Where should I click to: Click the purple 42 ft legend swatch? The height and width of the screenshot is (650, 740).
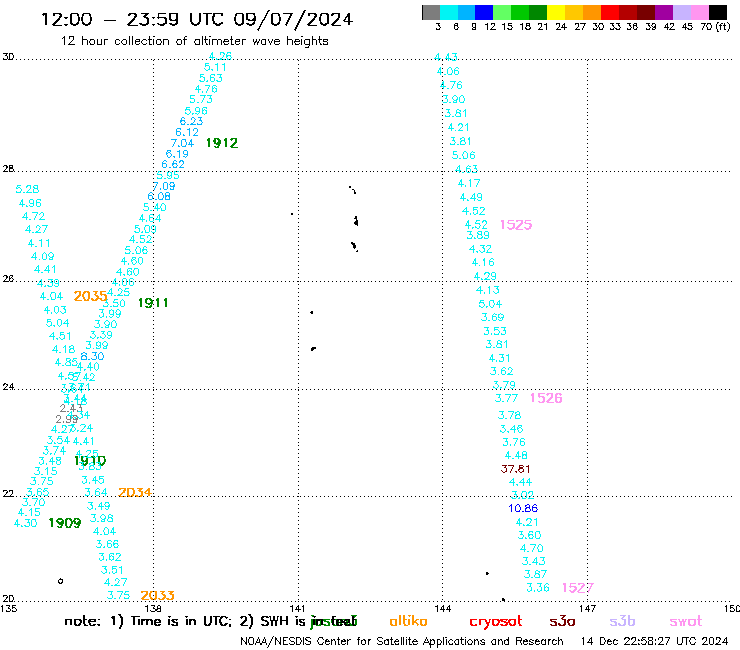(x=664, y=12)
